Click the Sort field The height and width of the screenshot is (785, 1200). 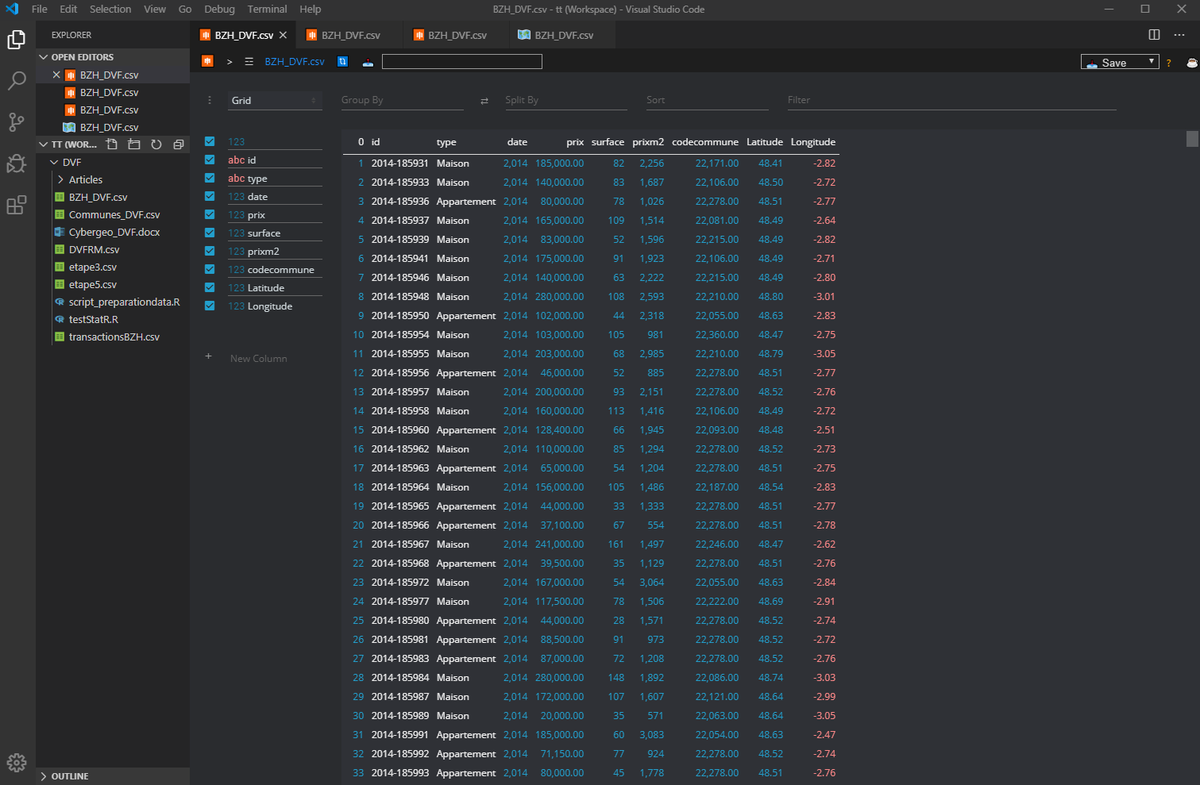pos(706,100)
